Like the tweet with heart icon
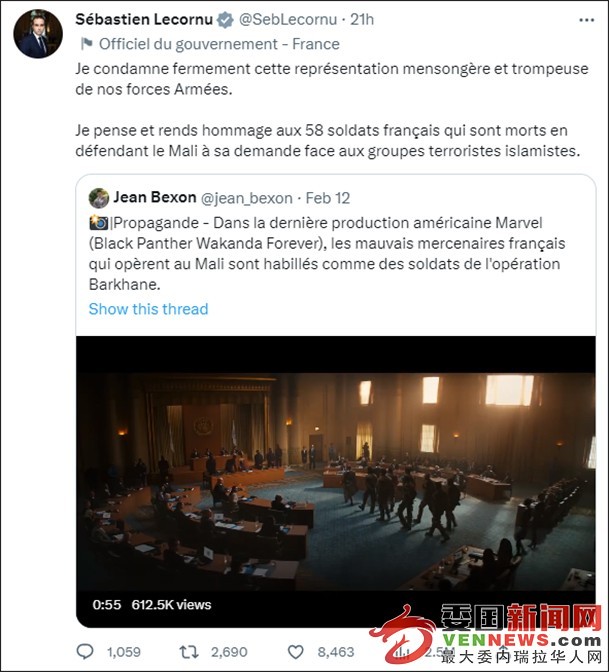The image size is (609, 672). tap(295, 652)
